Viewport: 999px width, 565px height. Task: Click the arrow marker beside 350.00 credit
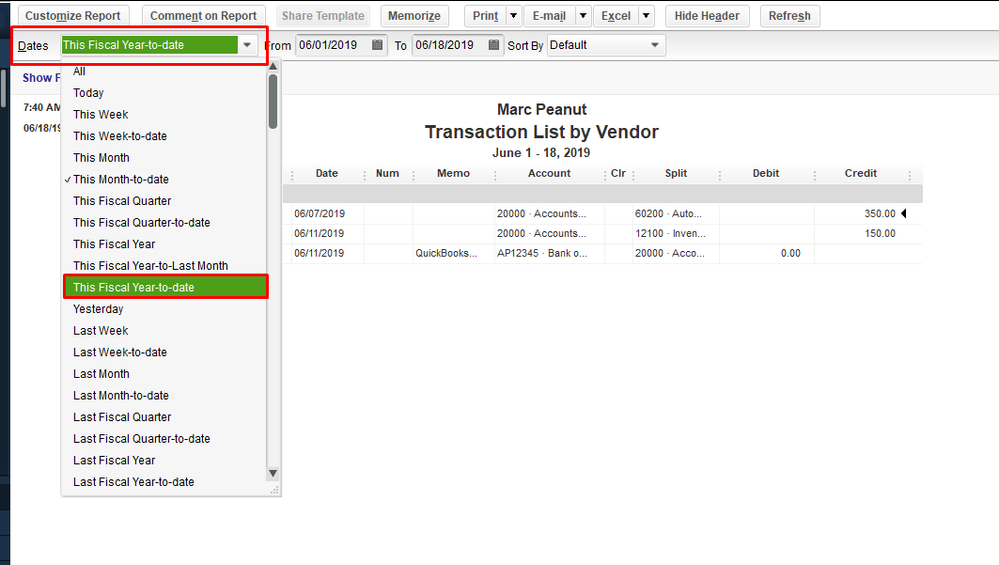903,213
